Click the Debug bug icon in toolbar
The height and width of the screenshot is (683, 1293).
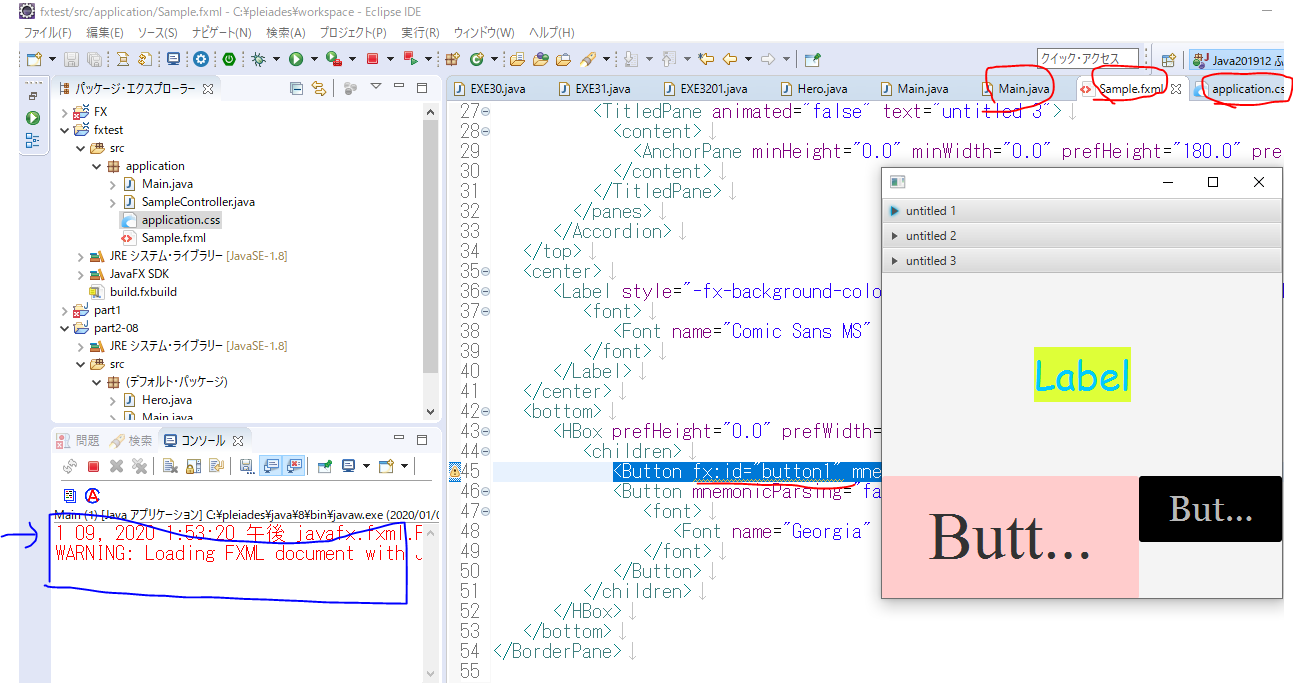(258, 59)
